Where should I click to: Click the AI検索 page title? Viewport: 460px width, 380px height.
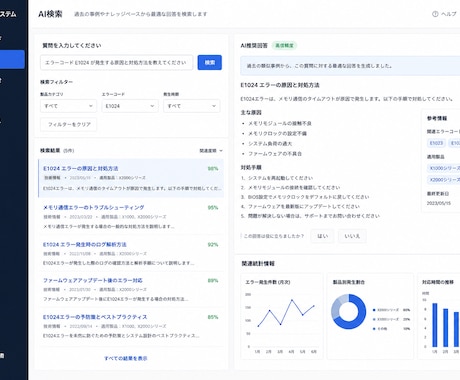pos(50,14)
